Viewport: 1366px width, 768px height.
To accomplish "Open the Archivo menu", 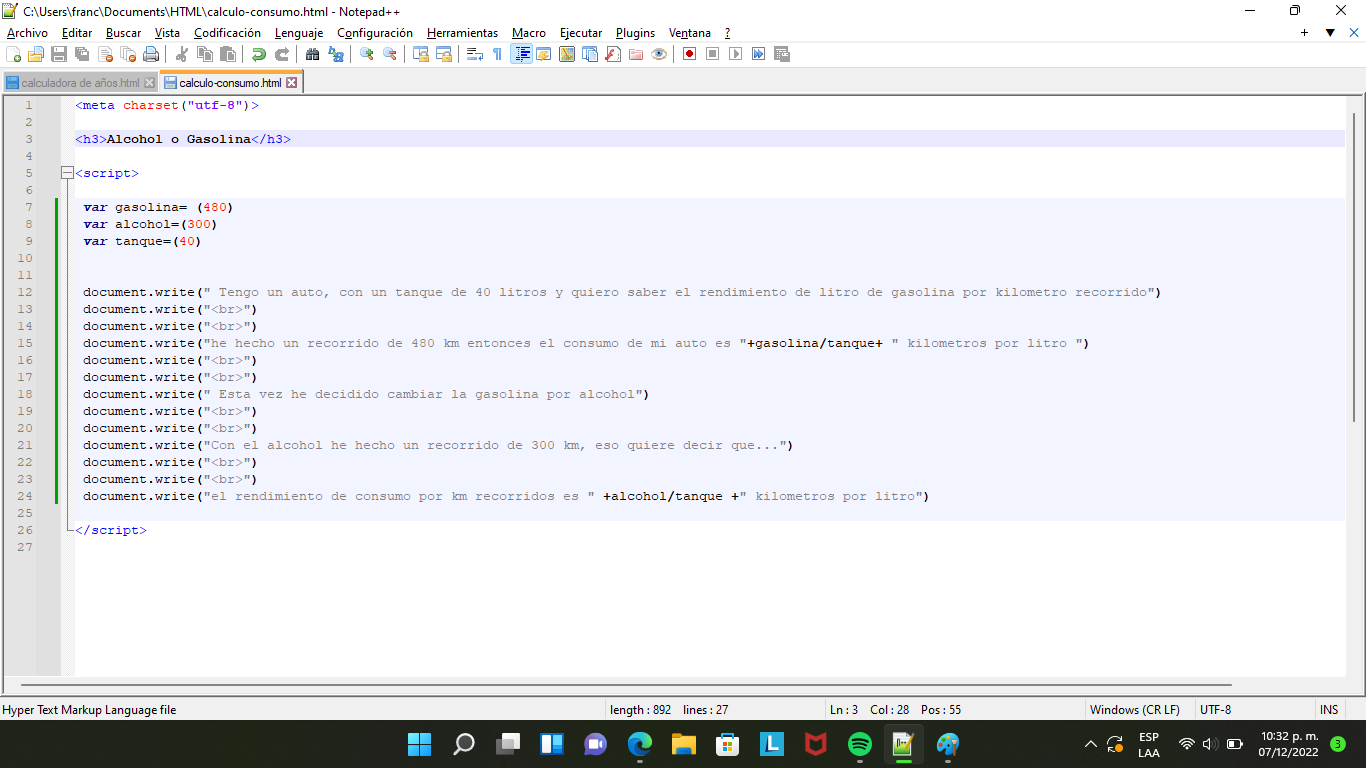I will point(27,33).
